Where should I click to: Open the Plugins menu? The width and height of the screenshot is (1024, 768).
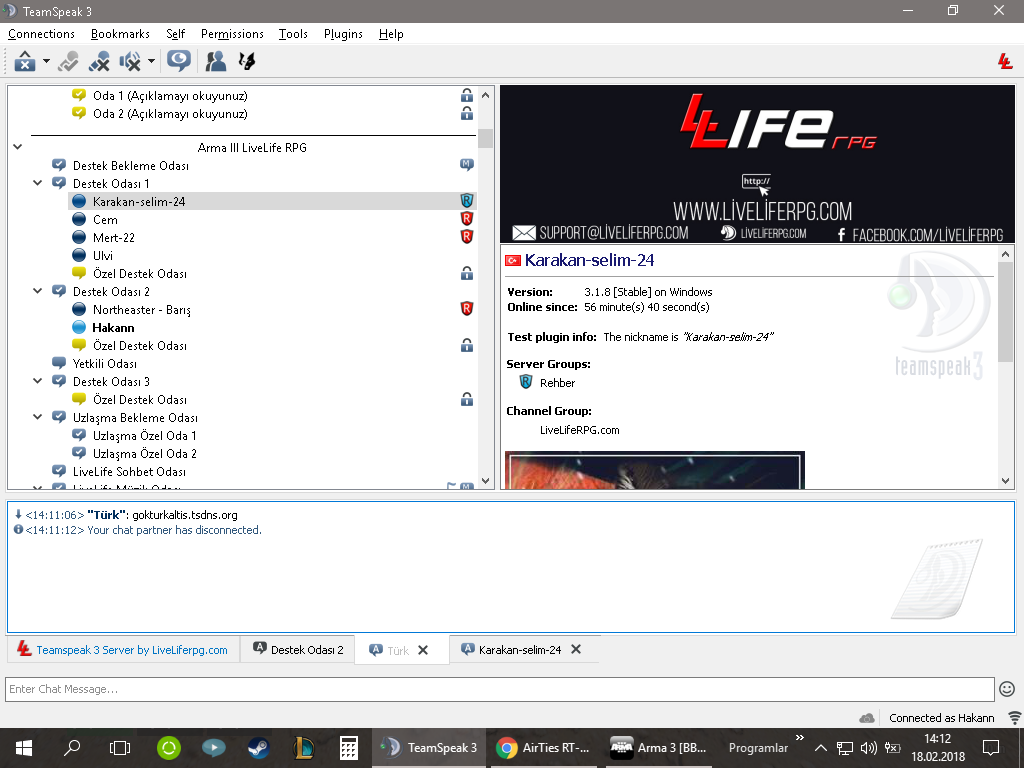[343, 34]
